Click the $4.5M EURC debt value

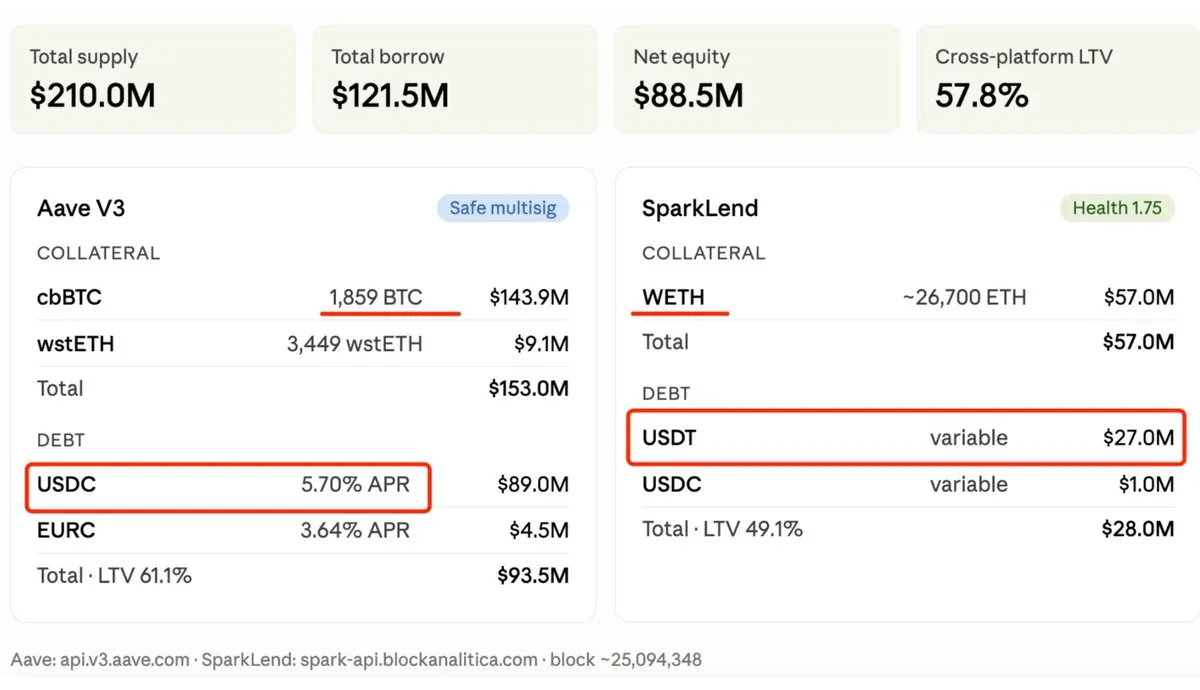click(x=541, y=530)
